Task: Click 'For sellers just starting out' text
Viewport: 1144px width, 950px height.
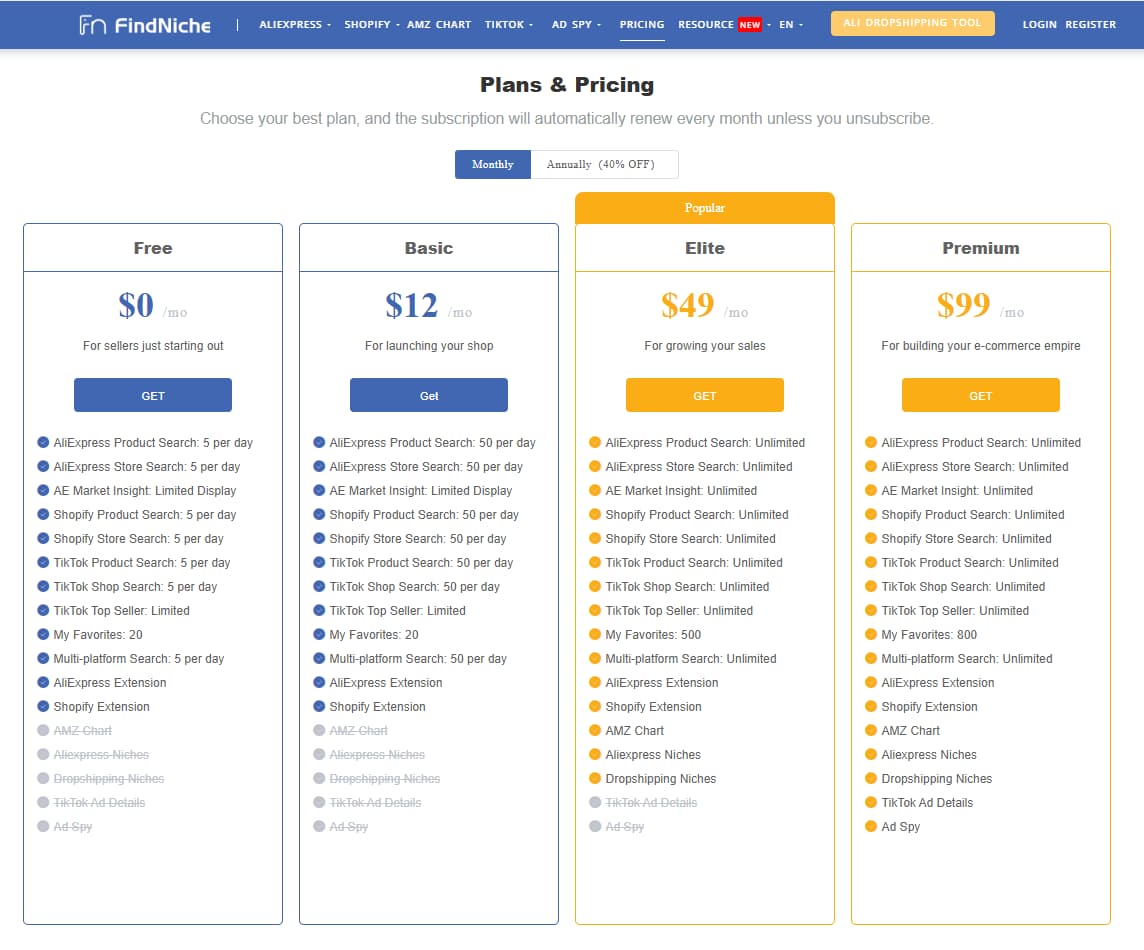Action: point(153,346)
